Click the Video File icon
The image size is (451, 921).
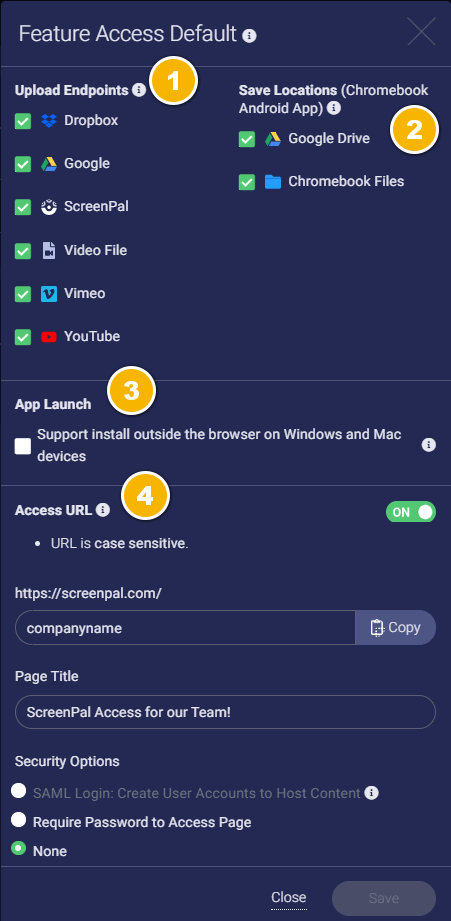(49, 250)
